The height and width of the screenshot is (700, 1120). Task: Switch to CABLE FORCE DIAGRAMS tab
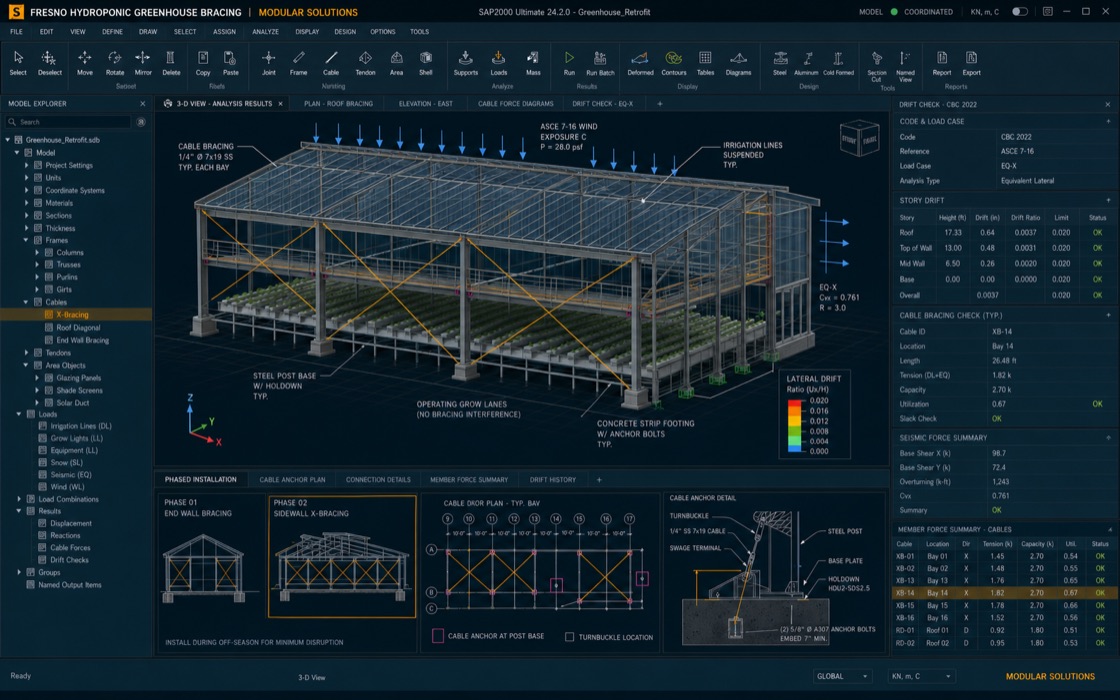pyautogui.click(x=515, y=104)
